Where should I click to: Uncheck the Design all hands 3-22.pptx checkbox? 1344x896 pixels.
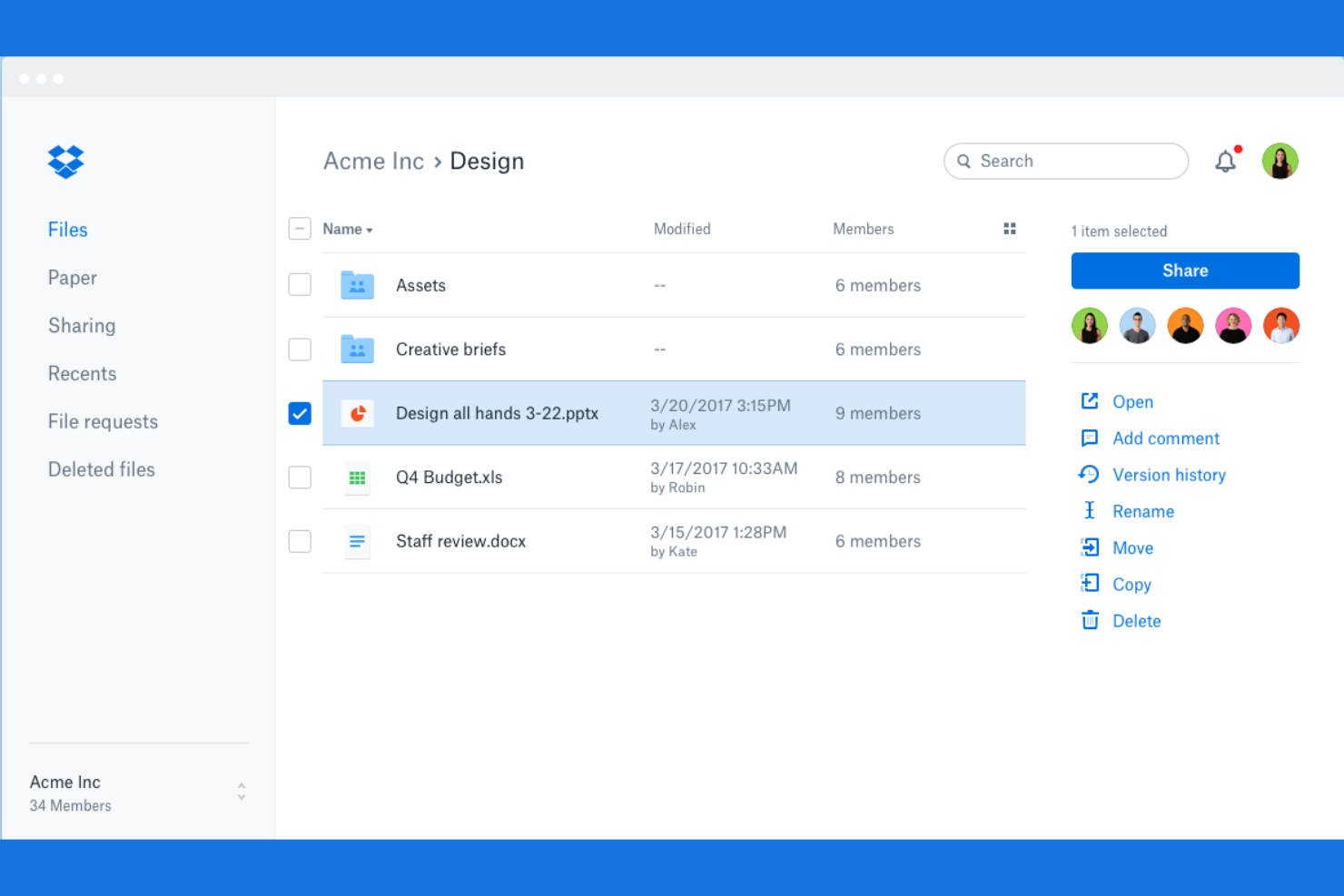pyautogui.click(x=300, y=413)
